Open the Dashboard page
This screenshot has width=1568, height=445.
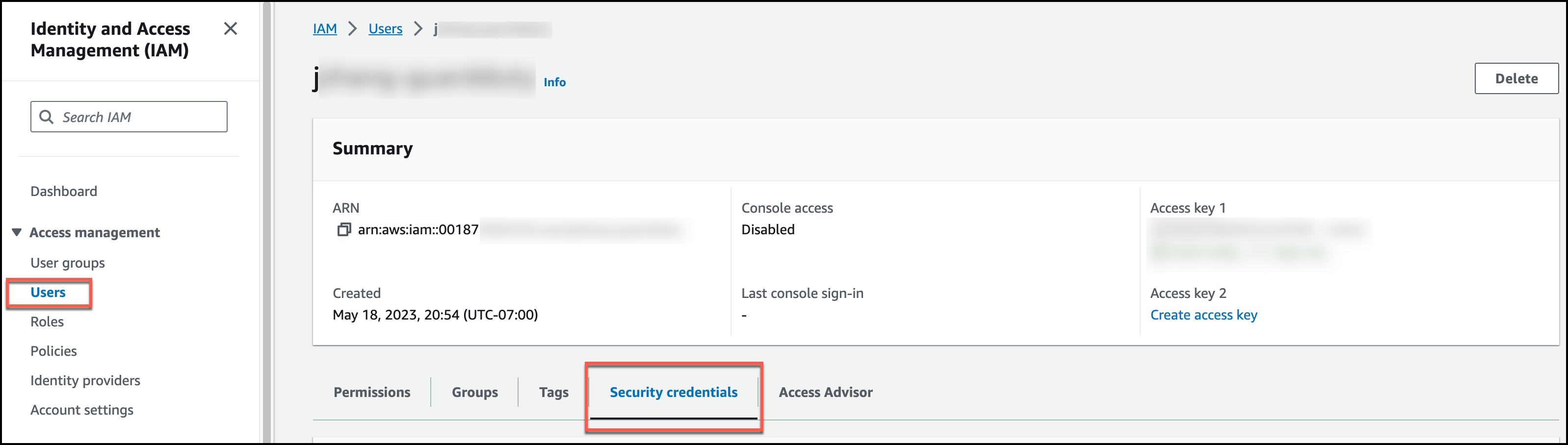coord(64,192)
